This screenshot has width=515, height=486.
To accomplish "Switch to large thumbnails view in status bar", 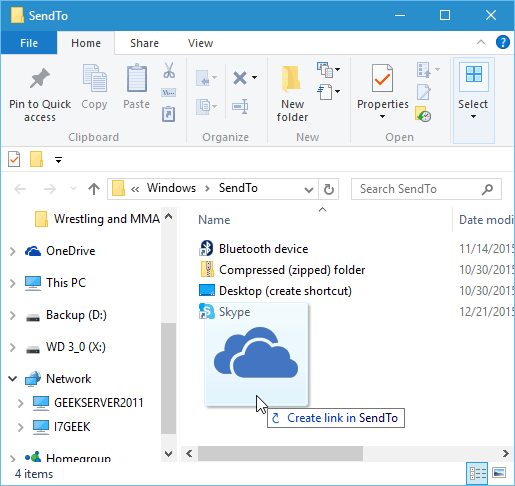I will pyautogui.click(x=499, y=473).
